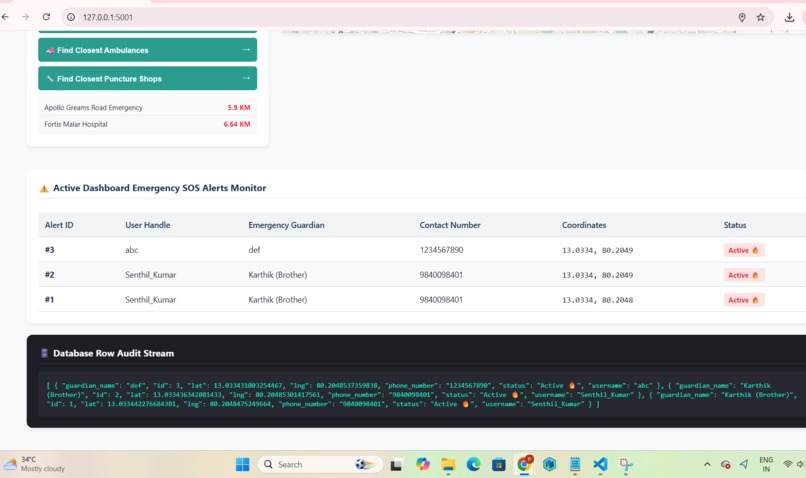Click Karthik (Brother) in alert #1 row
The image size is (806, 478).
tap(278, 300)
